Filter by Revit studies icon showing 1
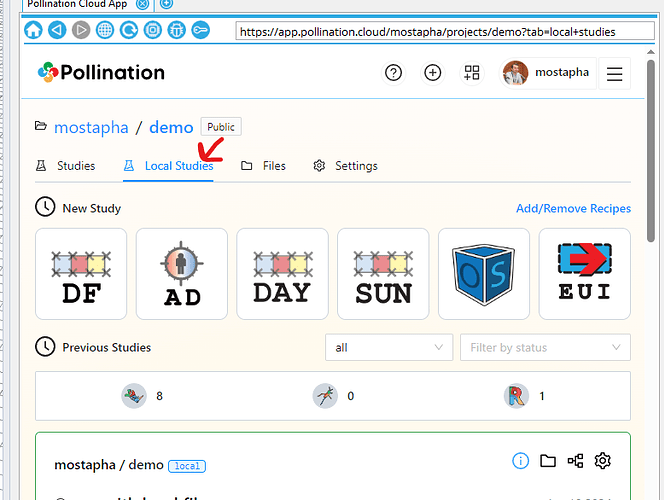Viewport: 664px width, 500px height. 517,396
